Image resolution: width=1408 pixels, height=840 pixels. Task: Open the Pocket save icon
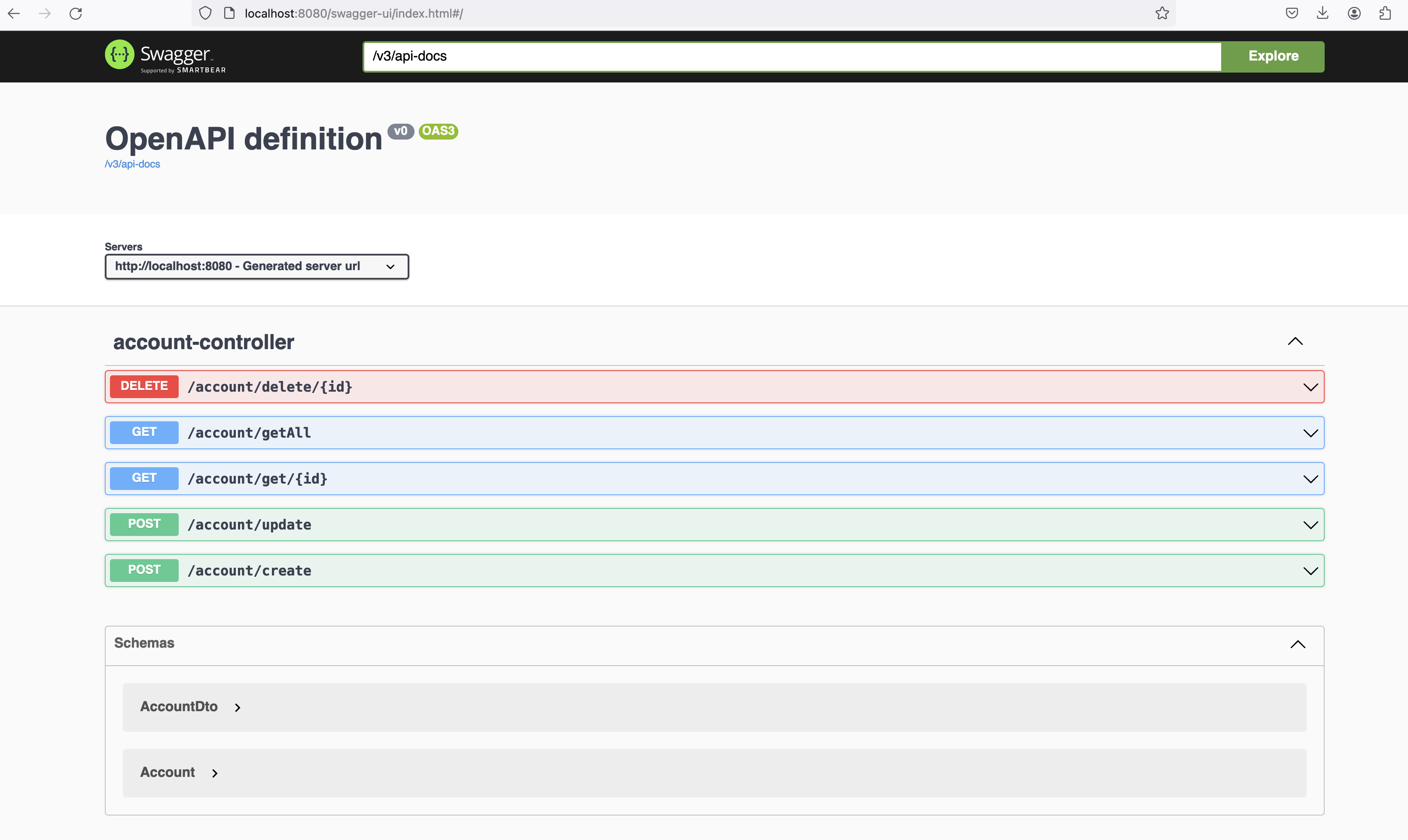1291,14
